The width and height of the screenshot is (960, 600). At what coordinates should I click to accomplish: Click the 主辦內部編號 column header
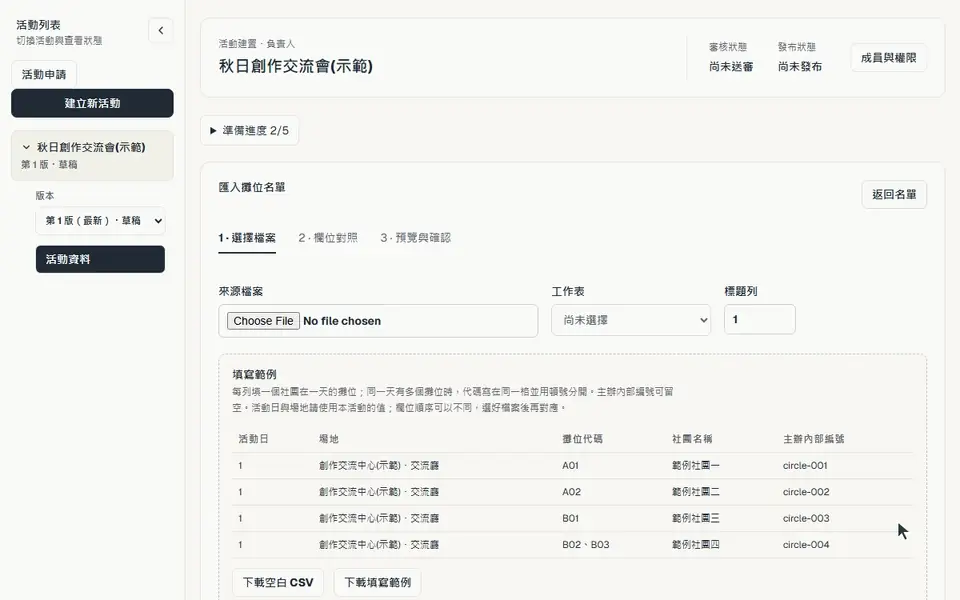pyautogui.click(x=814, y=438)
